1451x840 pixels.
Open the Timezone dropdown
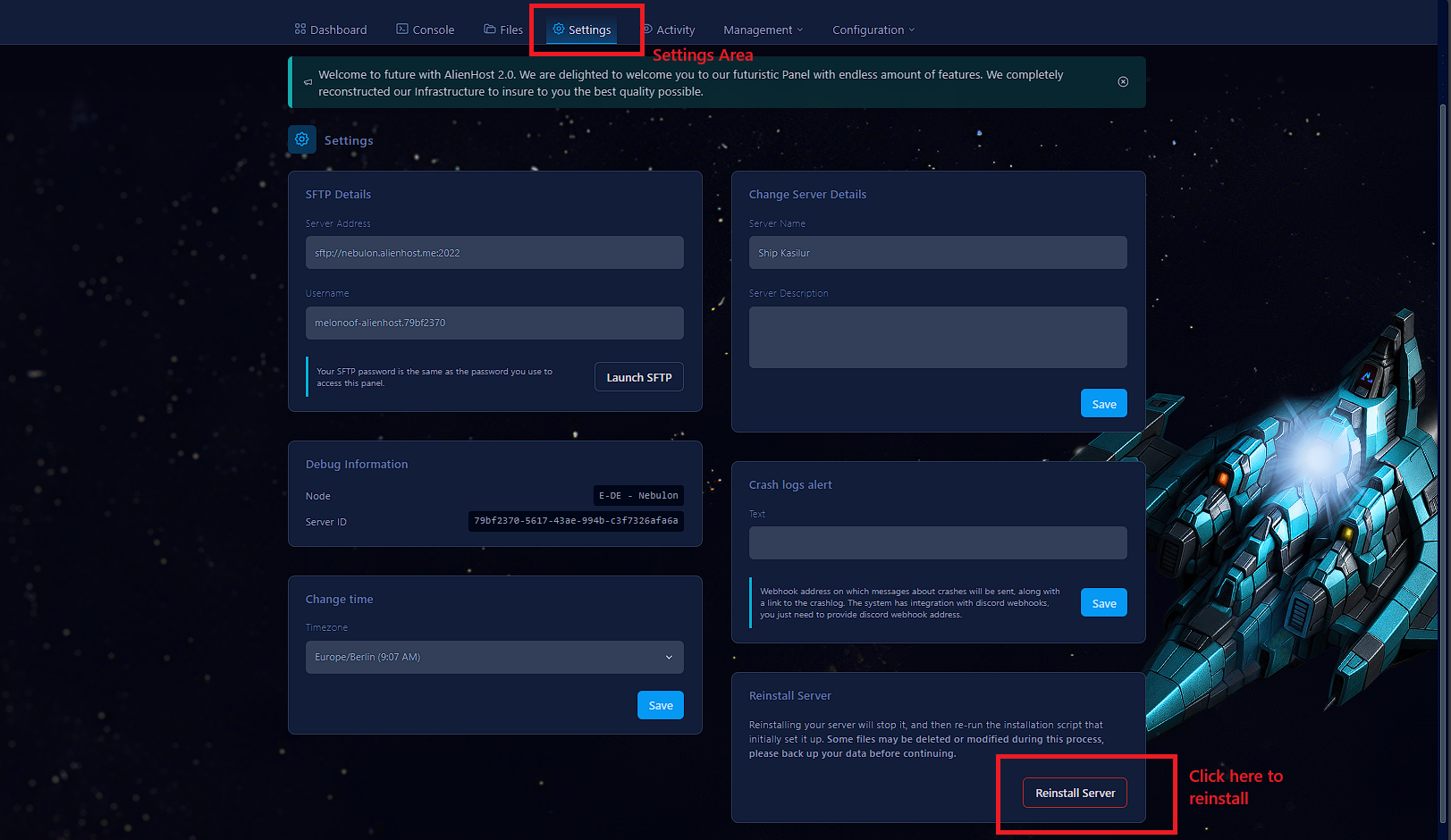(494, 657)
